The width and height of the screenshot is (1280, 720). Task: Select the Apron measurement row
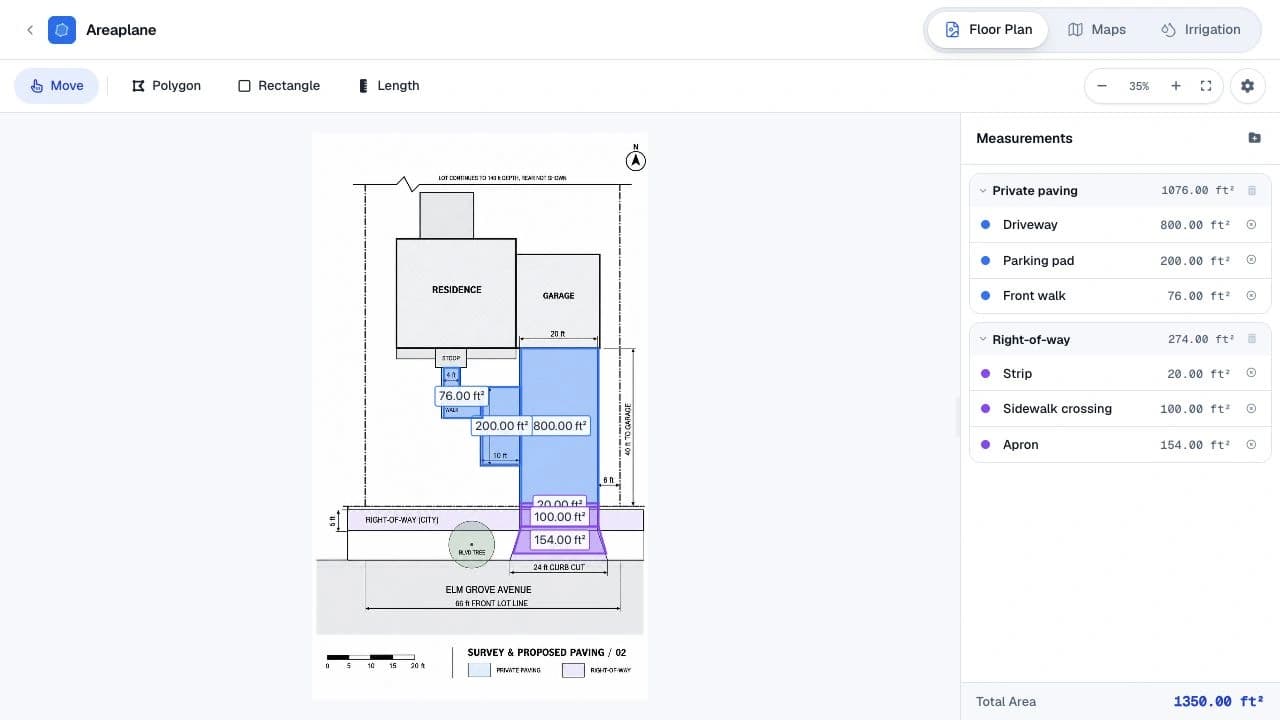1120,445
